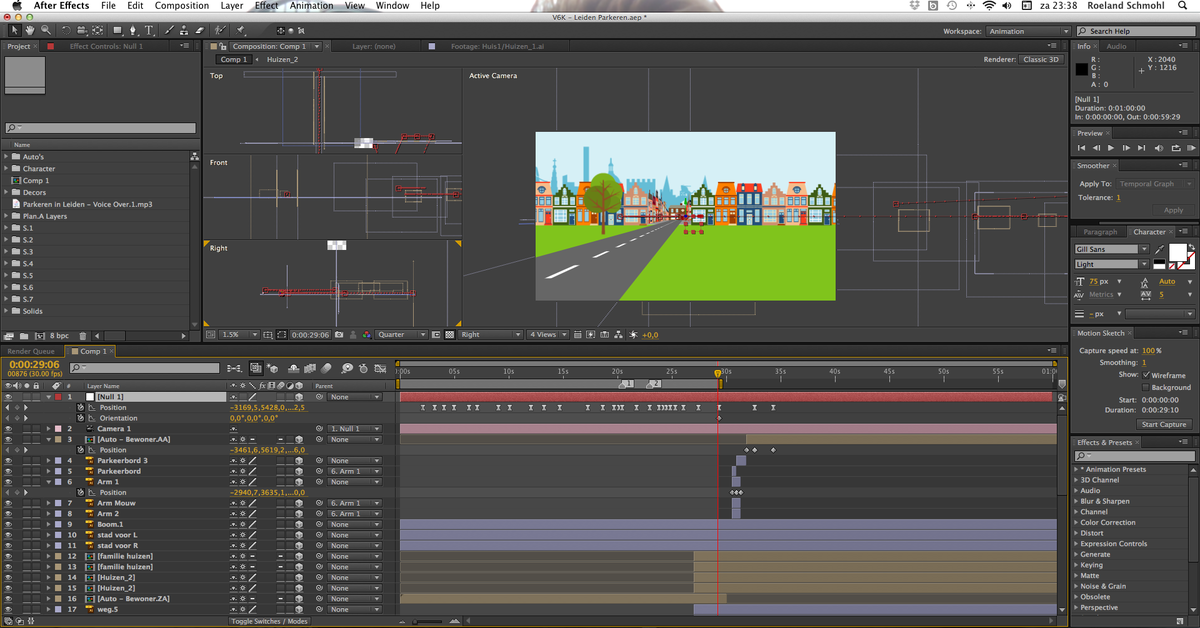The height and width of the screenshot is (628, 1200).
Task: Click Toggle Switches / Modes button
Action: [270, 621]
